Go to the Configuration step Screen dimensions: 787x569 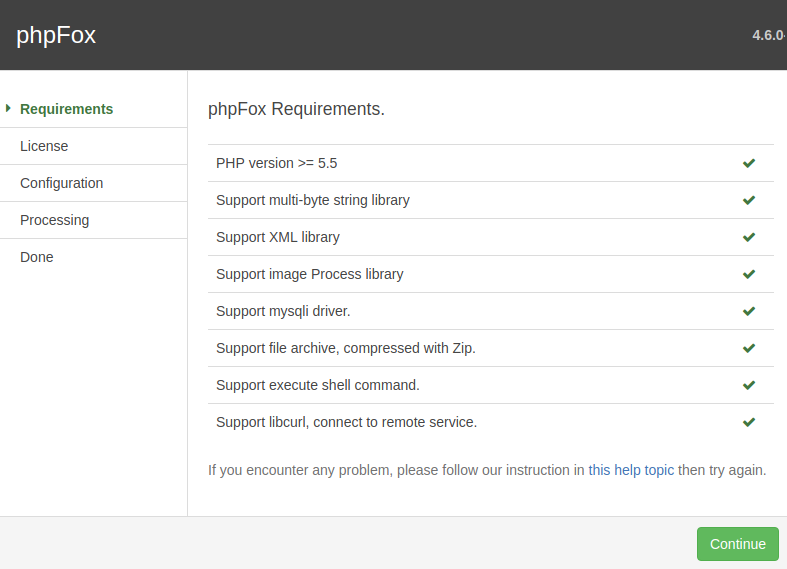click(x=61, y=183)
